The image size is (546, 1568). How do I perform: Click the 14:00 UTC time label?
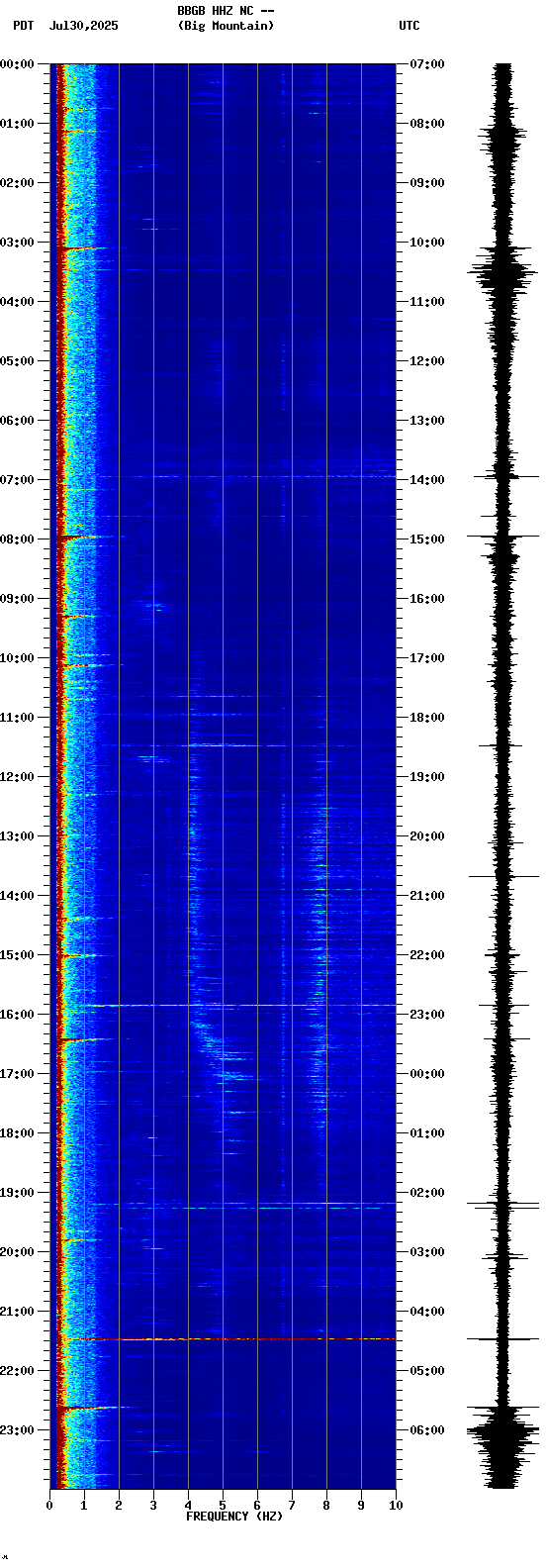pyautogui.click(x=427, y=480)
